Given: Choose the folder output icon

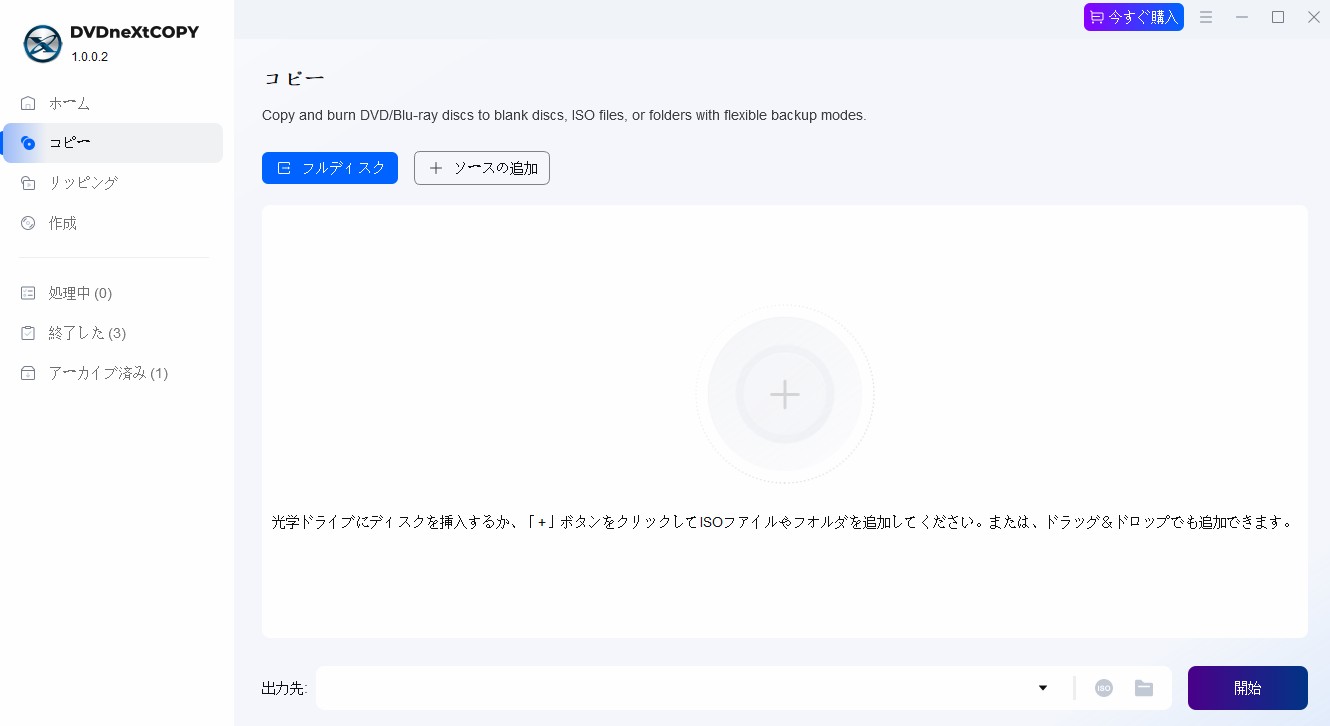Looking at the screenshot, I should [1144, 688].
